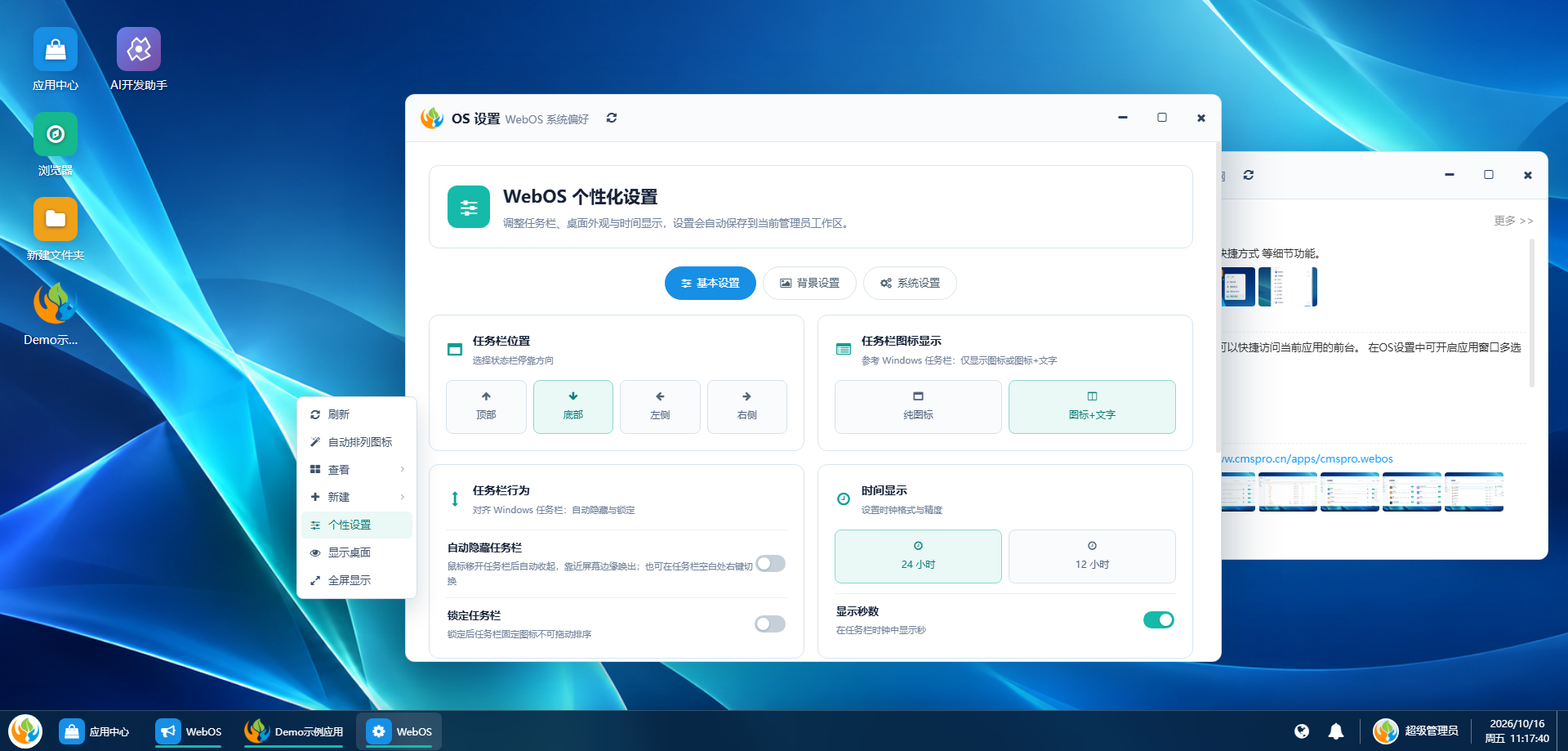This screenshot has height=751, width=1568.
Task: Open the AI开发助手 desktop icon
Action: click(x=139, y=59)
